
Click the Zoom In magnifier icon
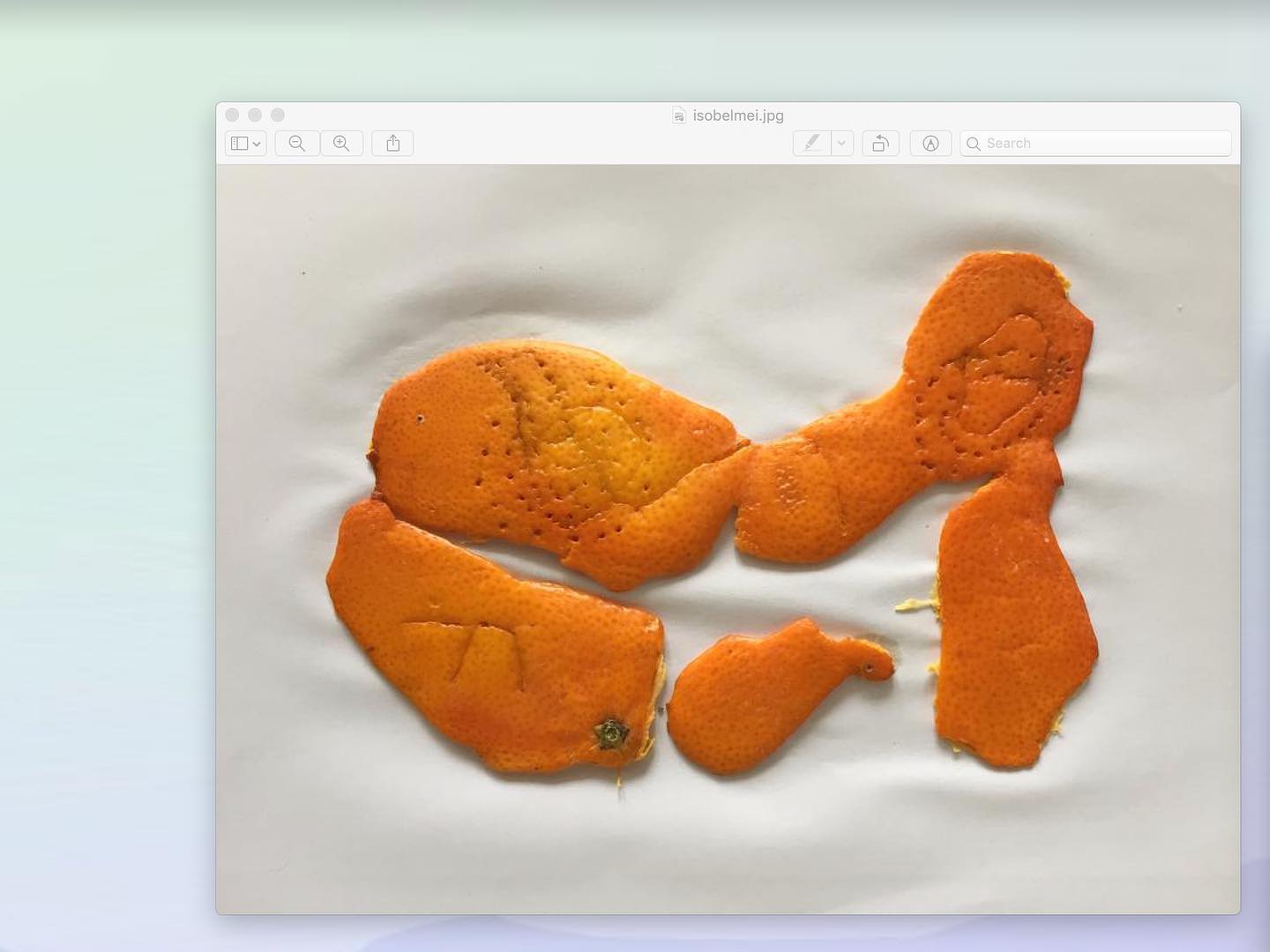click(x=341, y=144)
